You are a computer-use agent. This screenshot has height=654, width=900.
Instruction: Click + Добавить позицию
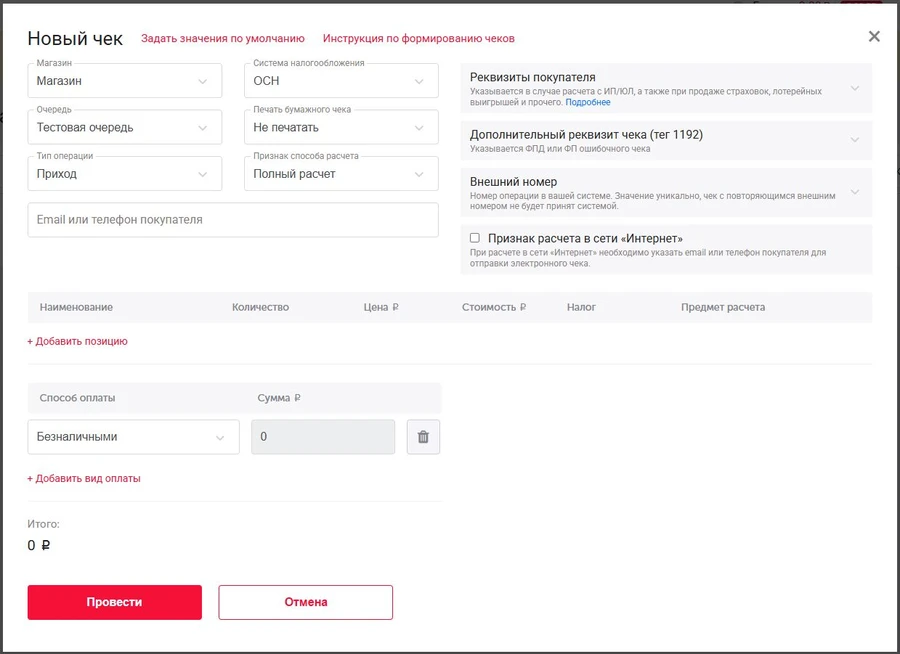pyautogui.click(x=78, y=341)
